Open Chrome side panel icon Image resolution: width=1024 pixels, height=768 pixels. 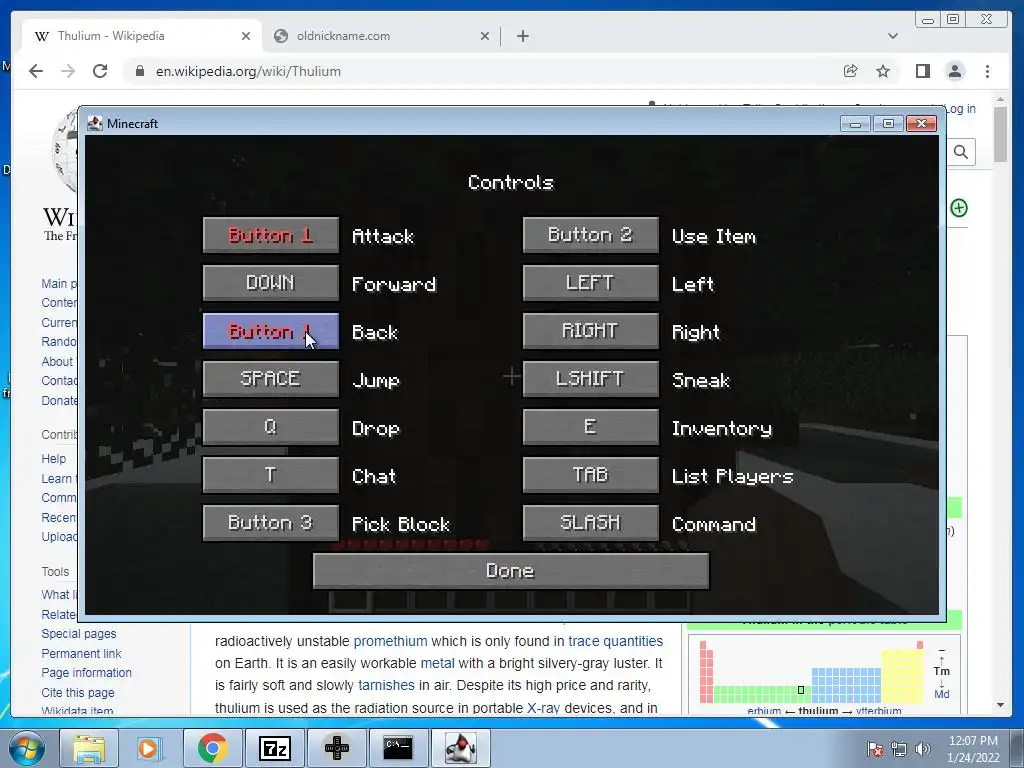(923, 71)
